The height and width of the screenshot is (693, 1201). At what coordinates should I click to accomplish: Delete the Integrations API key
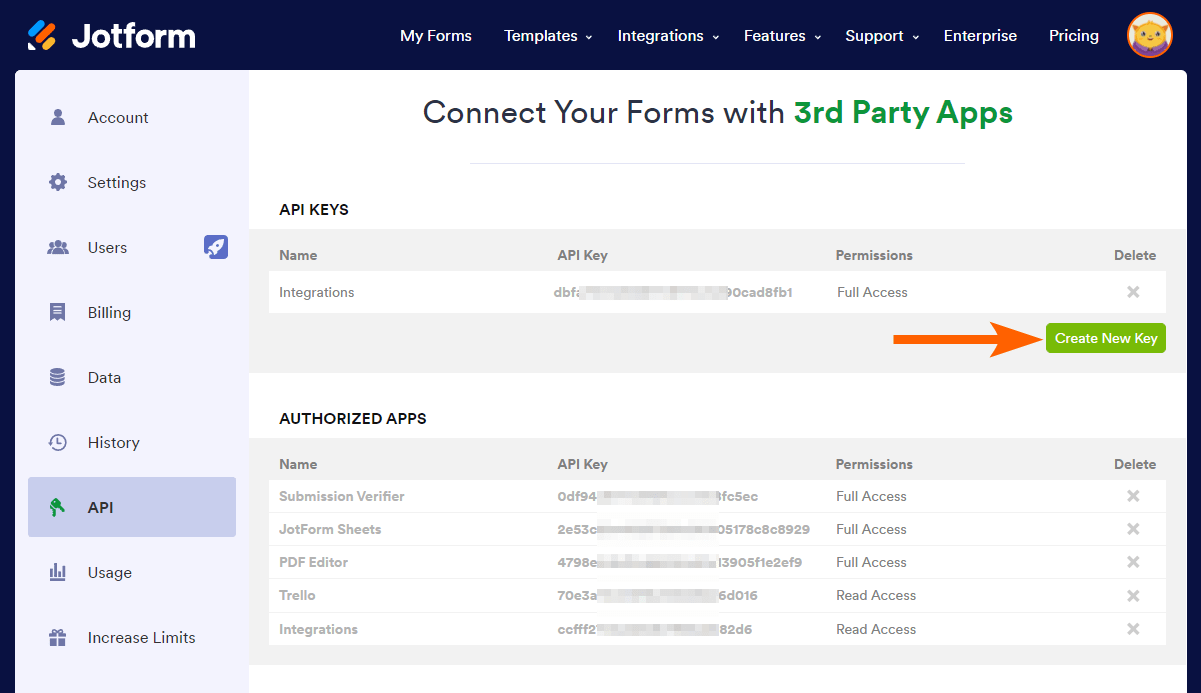pyautogui.click(x=1133, y=292)
